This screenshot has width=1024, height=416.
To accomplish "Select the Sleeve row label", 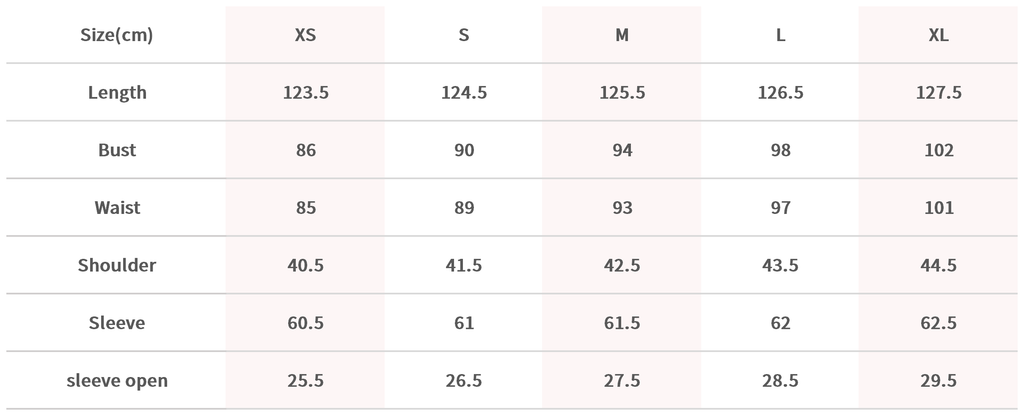I will click(x=117, y=323).
